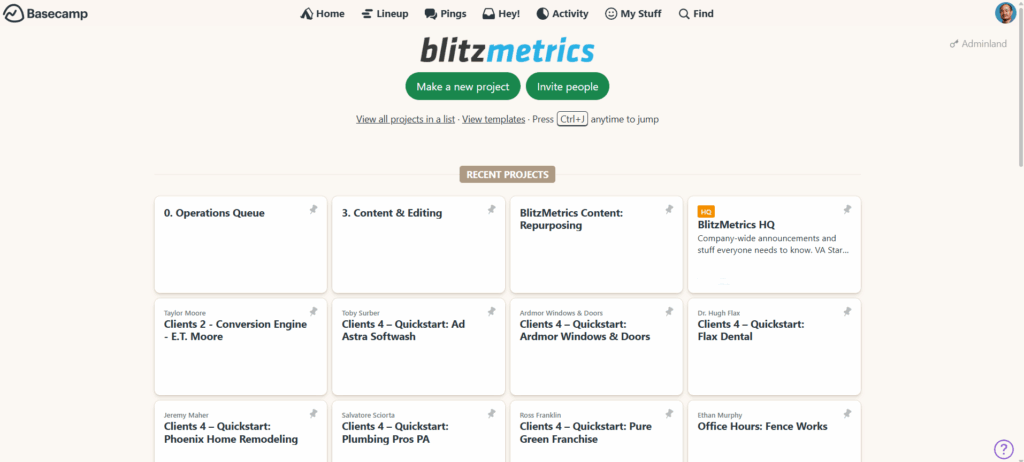
Task: Toggle pin on BlitzMetrics HQ card
Action: pos(847,210)
